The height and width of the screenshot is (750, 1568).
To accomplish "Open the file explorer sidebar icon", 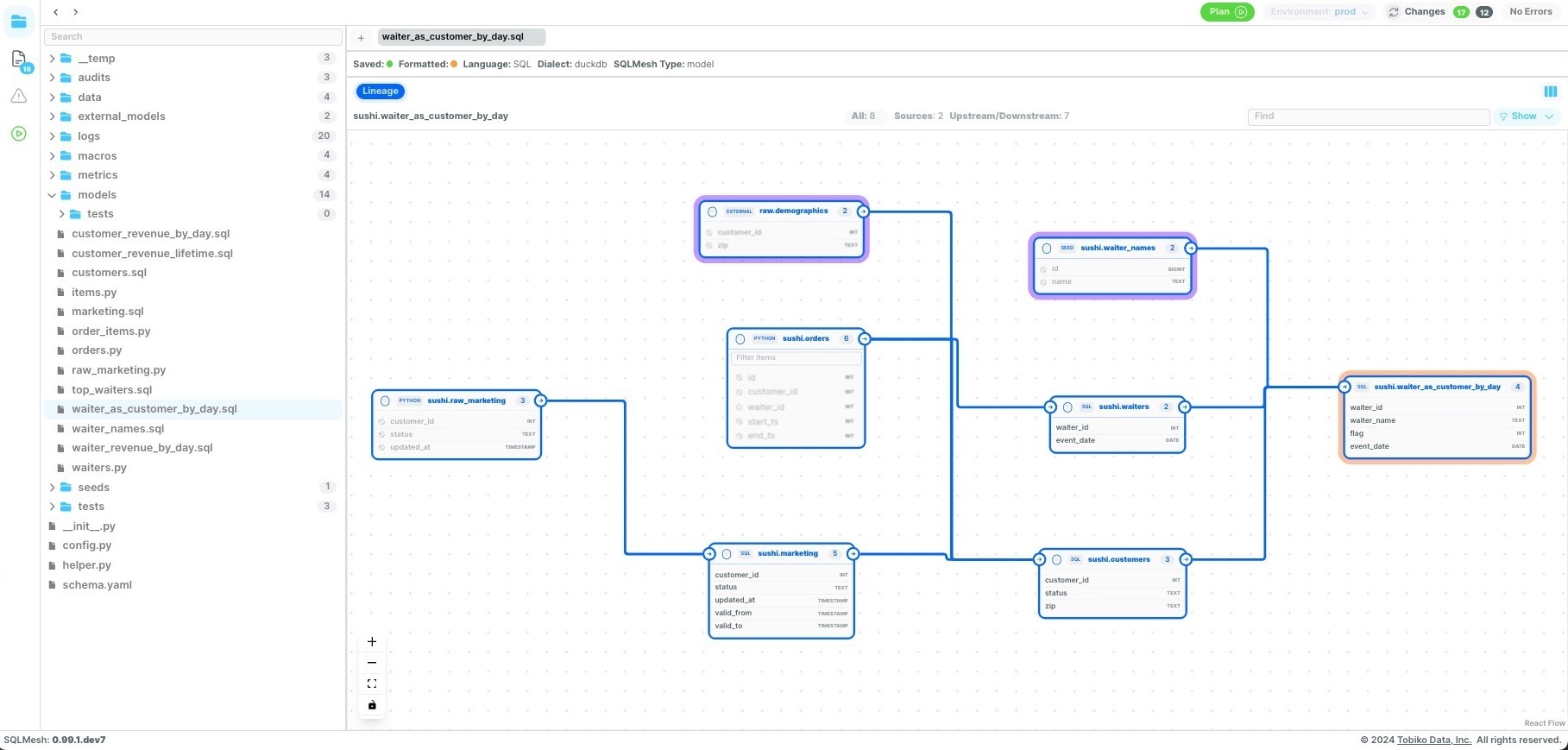I will coord(19,21).
